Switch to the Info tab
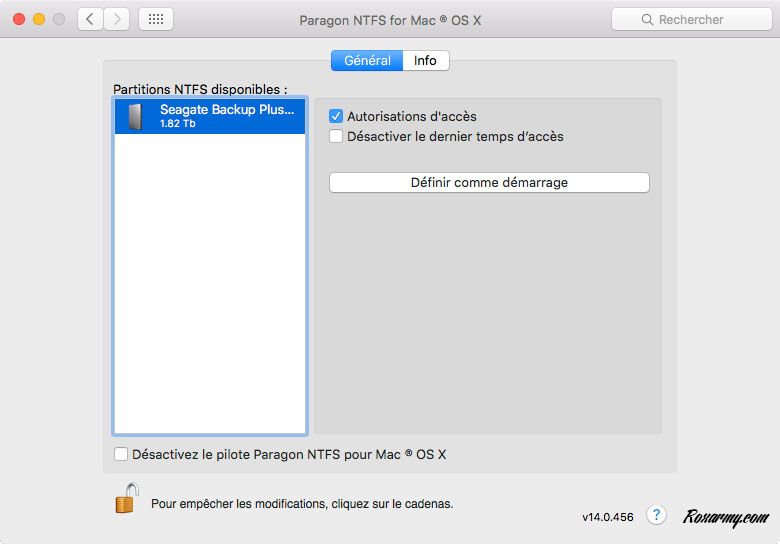Image resolution: width=780 pixels, height=544 pixels. [x=425, y=61]
